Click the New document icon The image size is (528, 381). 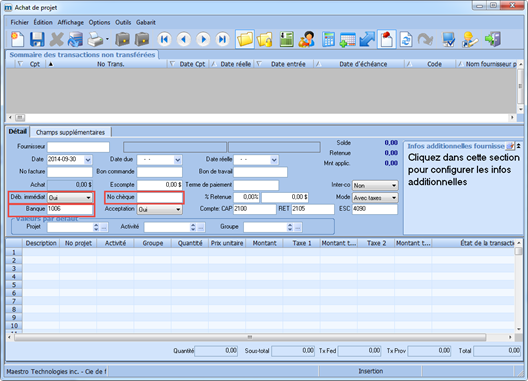point(18,39)
